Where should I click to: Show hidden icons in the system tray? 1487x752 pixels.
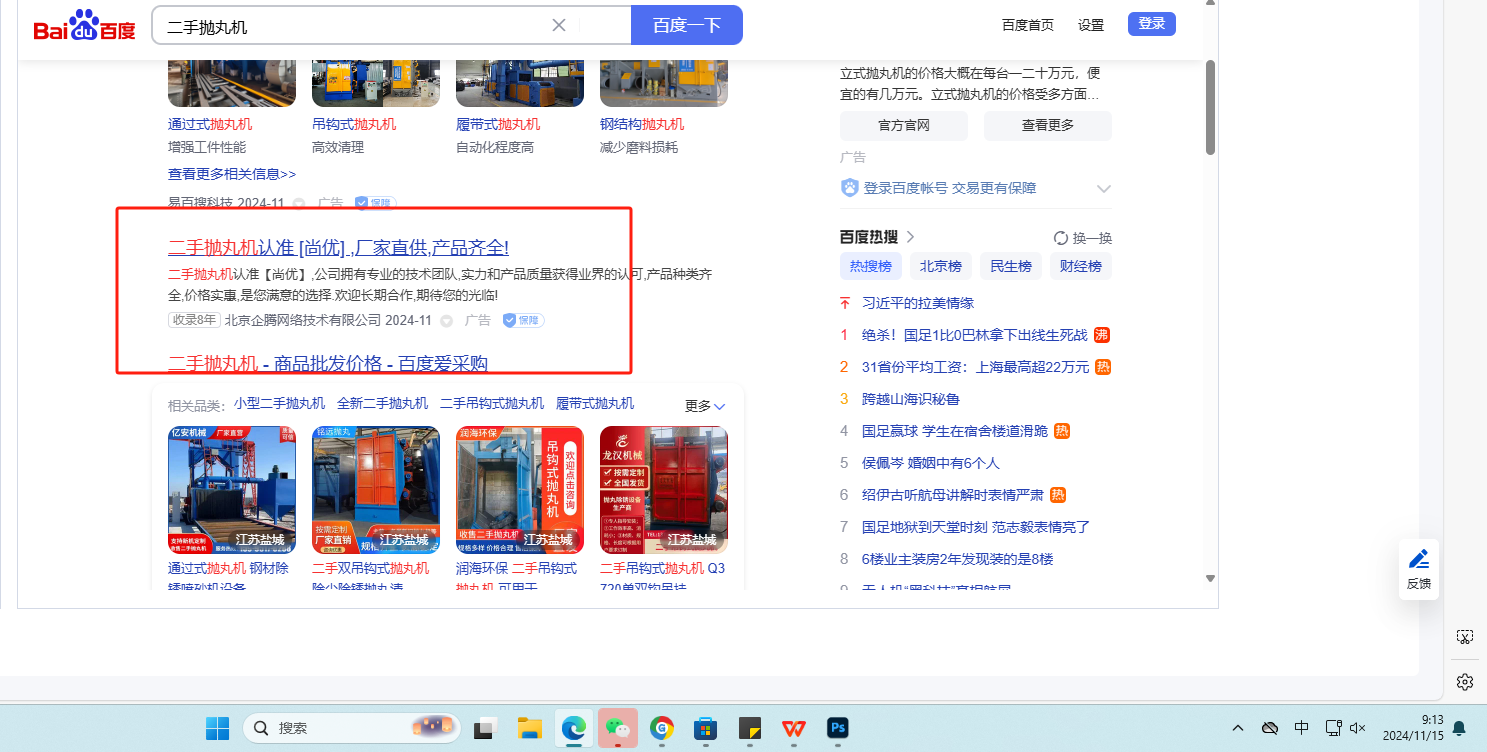[1238, 728]
